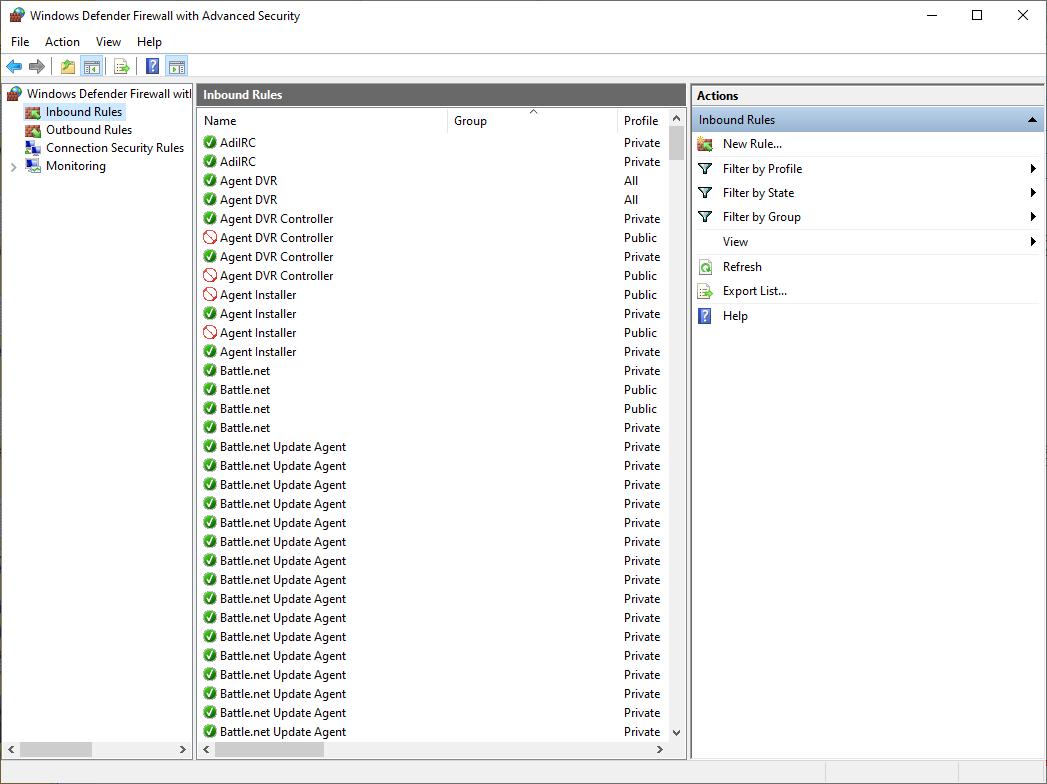1047x784 pixels.
Task: Click the Connection Security Rules tree icon
Action: point(33,148)
